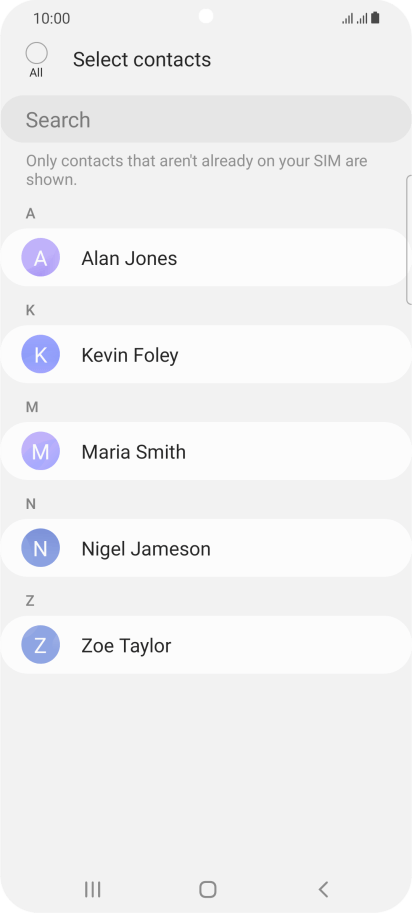The height and width of the screenshot is (915, 412).
Task: Tap the Kevin Foley avatar icon
Action: click(x=40, y=354)
